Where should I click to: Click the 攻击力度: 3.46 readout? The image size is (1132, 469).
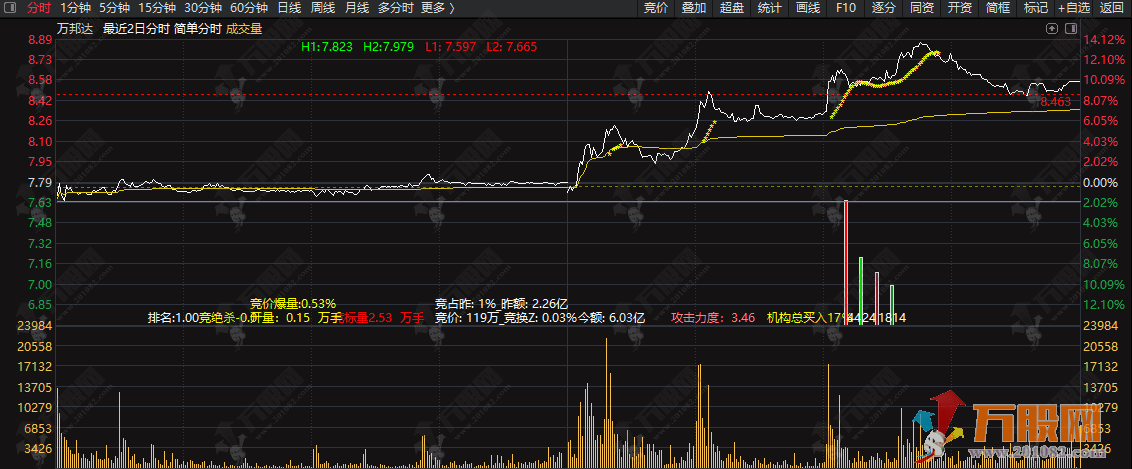[x=713, y=317]
